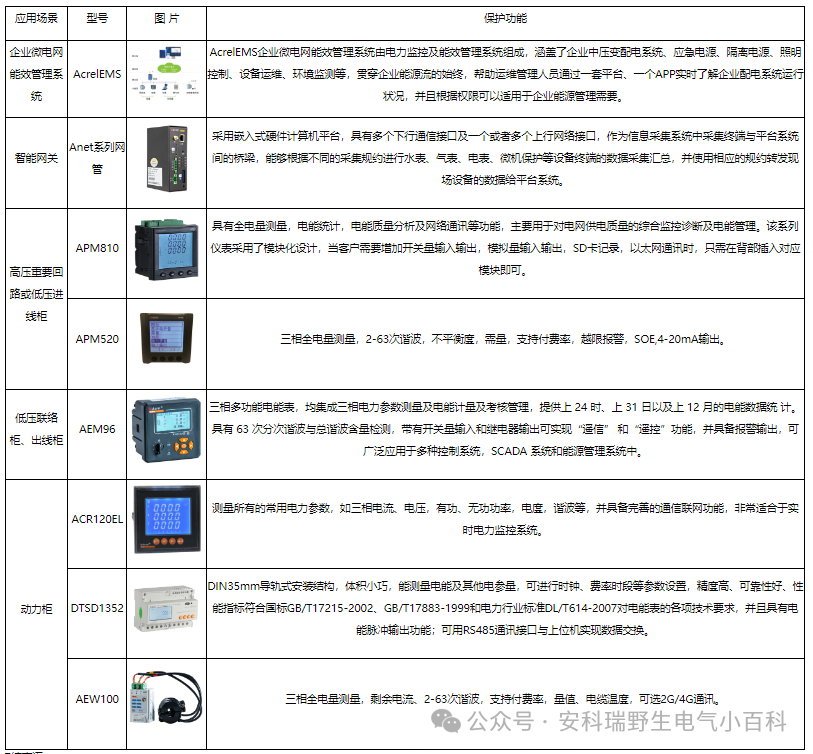Click the ACR120EL model name
Image resolution: width=813 pixels, height=754 pixels.
(x=97, y=519)
